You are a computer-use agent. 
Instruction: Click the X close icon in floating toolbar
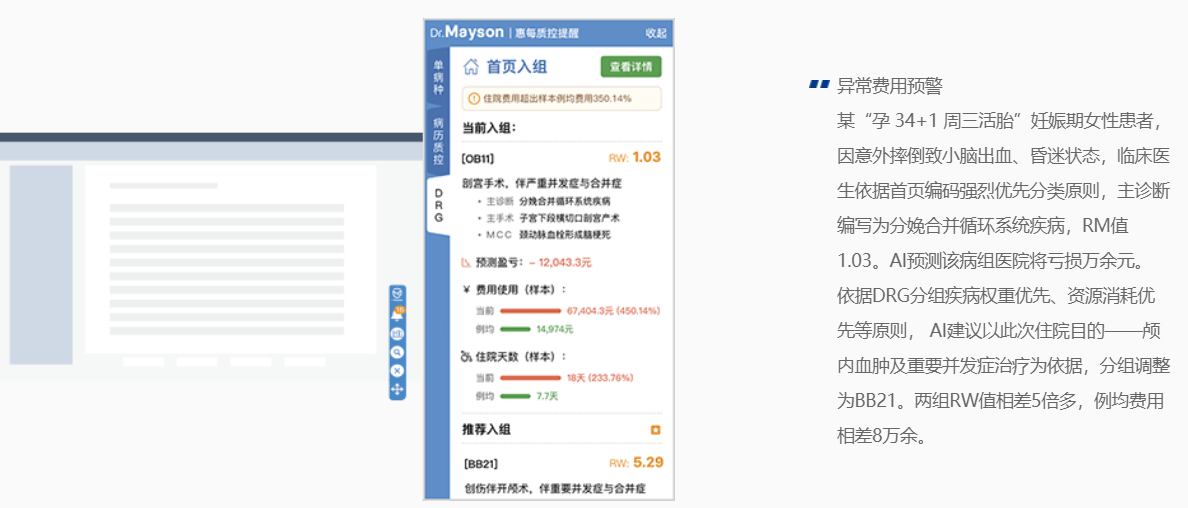pyautogui.click(x=397, y=370)
